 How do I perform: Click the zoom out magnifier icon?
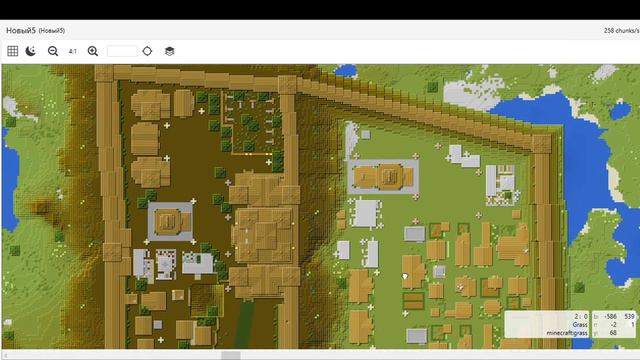pos(53,51)
